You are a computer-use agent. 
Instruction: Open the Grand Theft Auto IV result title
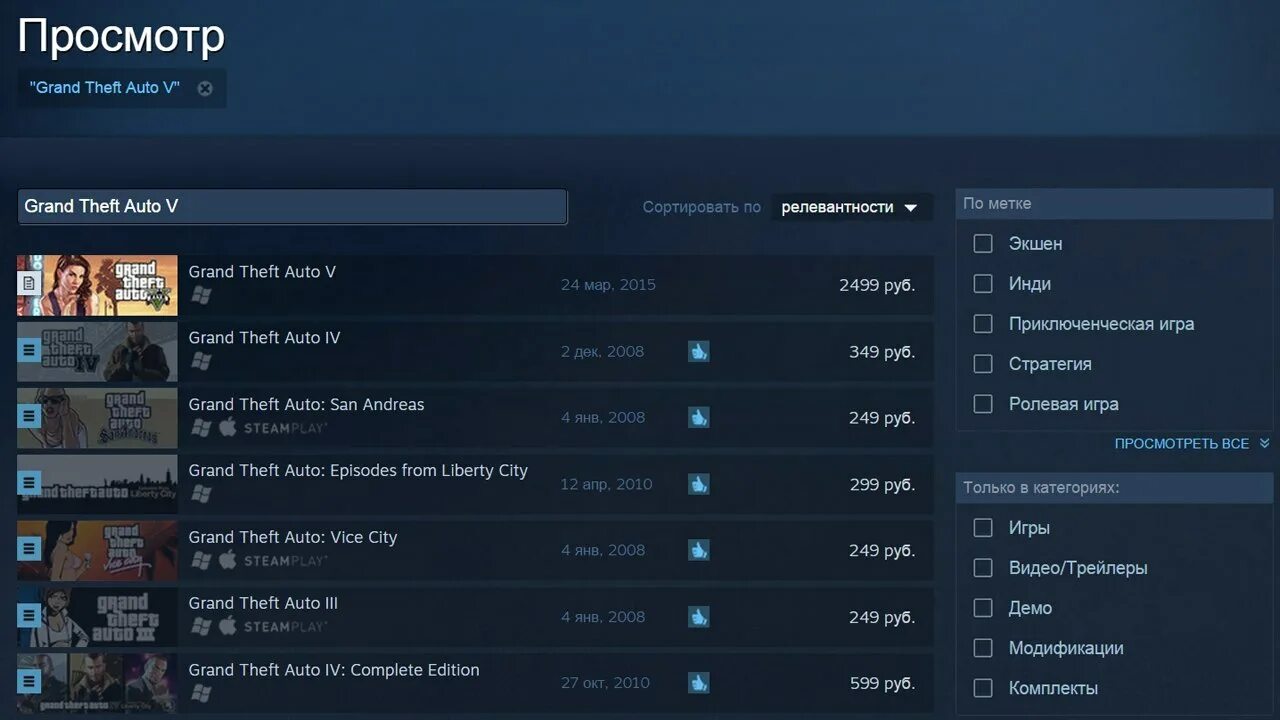pyautogui.click(x=264, y=338)
